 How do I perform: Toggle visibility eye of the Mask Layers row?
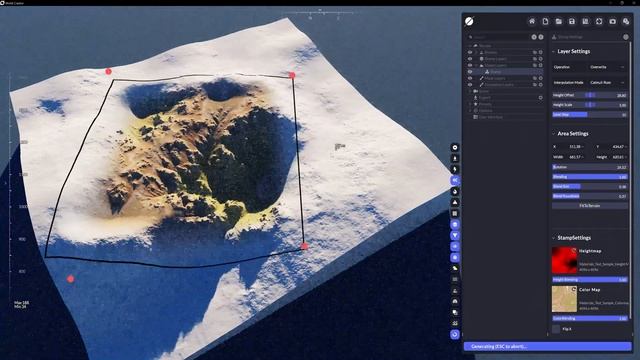(470, 78)
